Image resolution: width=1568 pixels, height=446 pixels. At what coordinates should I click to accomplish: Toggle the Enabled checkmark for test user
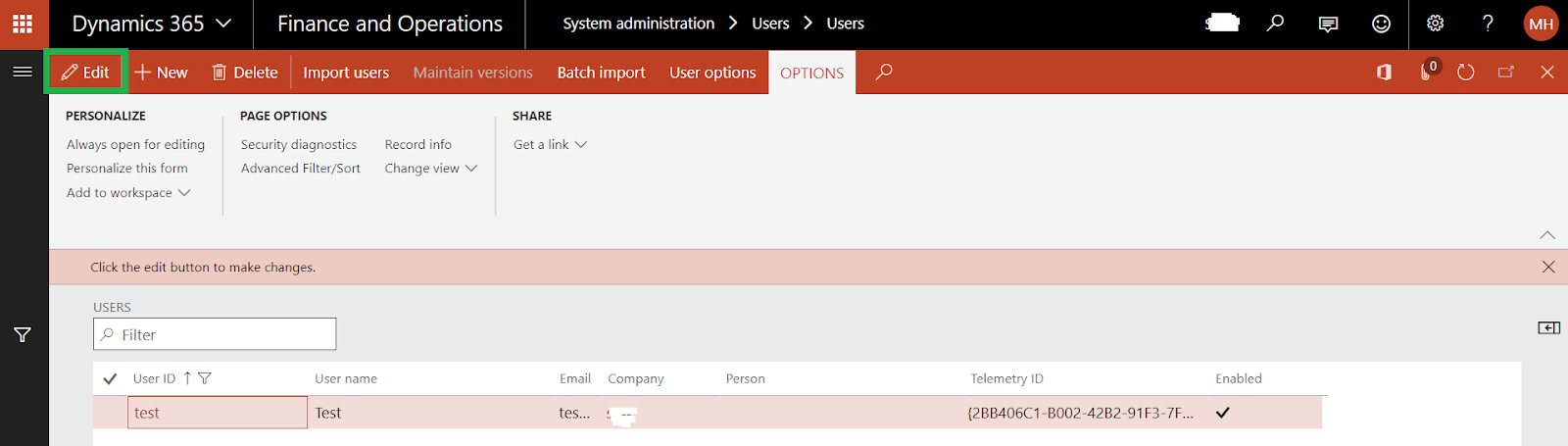(1222, 413)
